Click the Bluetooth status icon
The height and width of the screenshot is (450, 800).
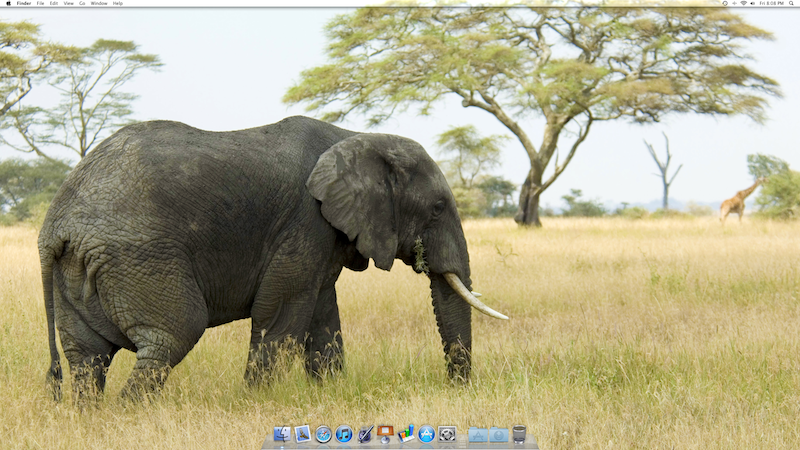[734, 3]
